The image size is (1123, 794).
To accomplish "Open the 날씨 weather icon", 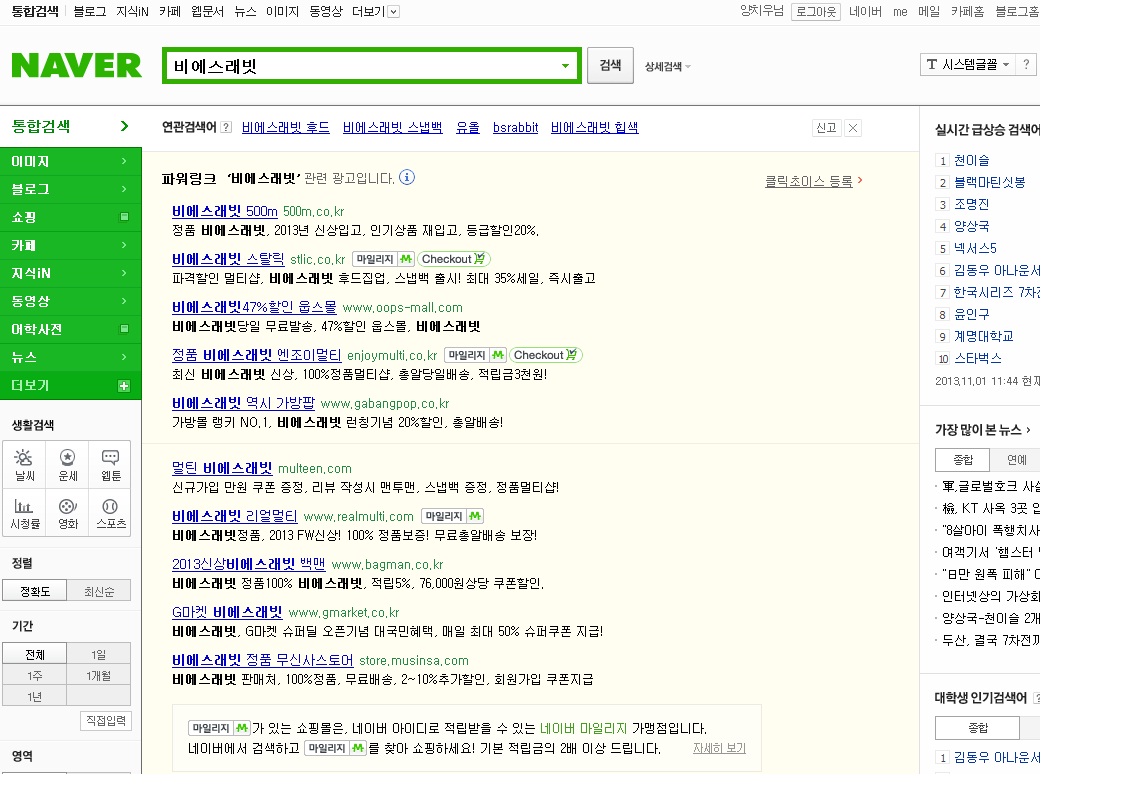I will [24, 465].
